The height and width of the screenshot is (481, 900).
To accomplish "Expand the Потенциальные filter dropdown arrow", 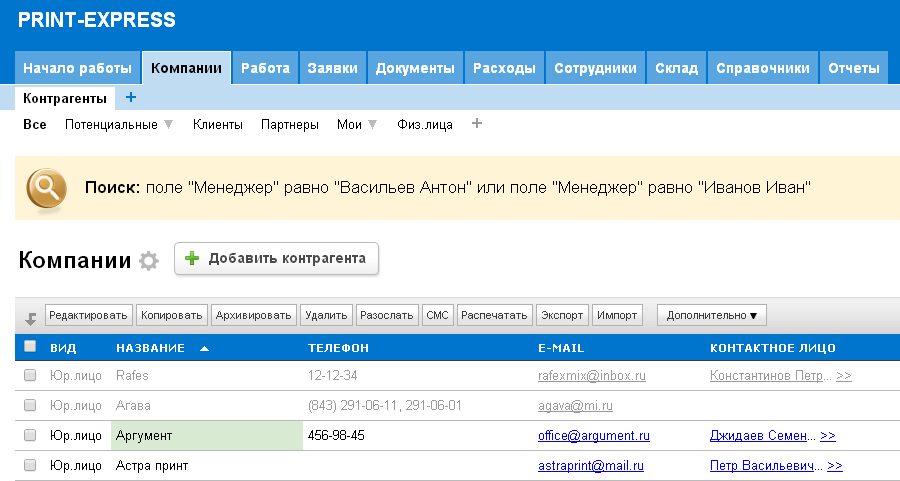I will tap(169, 125).
